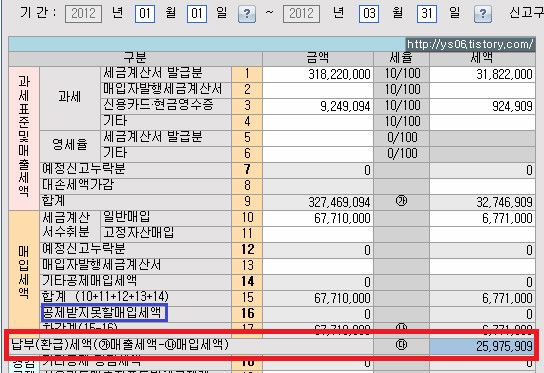Click the row 4 기타 과세 amount cell

coord(318,122)
